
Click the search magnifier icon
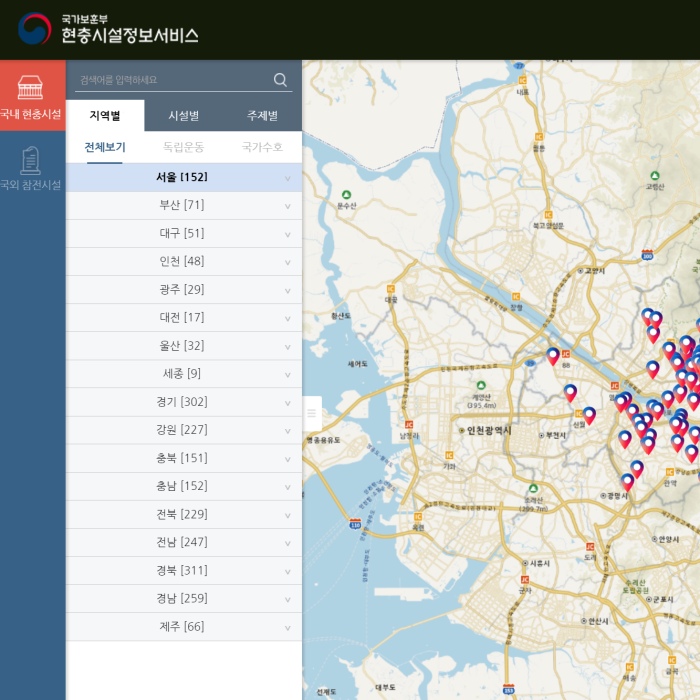tap(280, 80)
